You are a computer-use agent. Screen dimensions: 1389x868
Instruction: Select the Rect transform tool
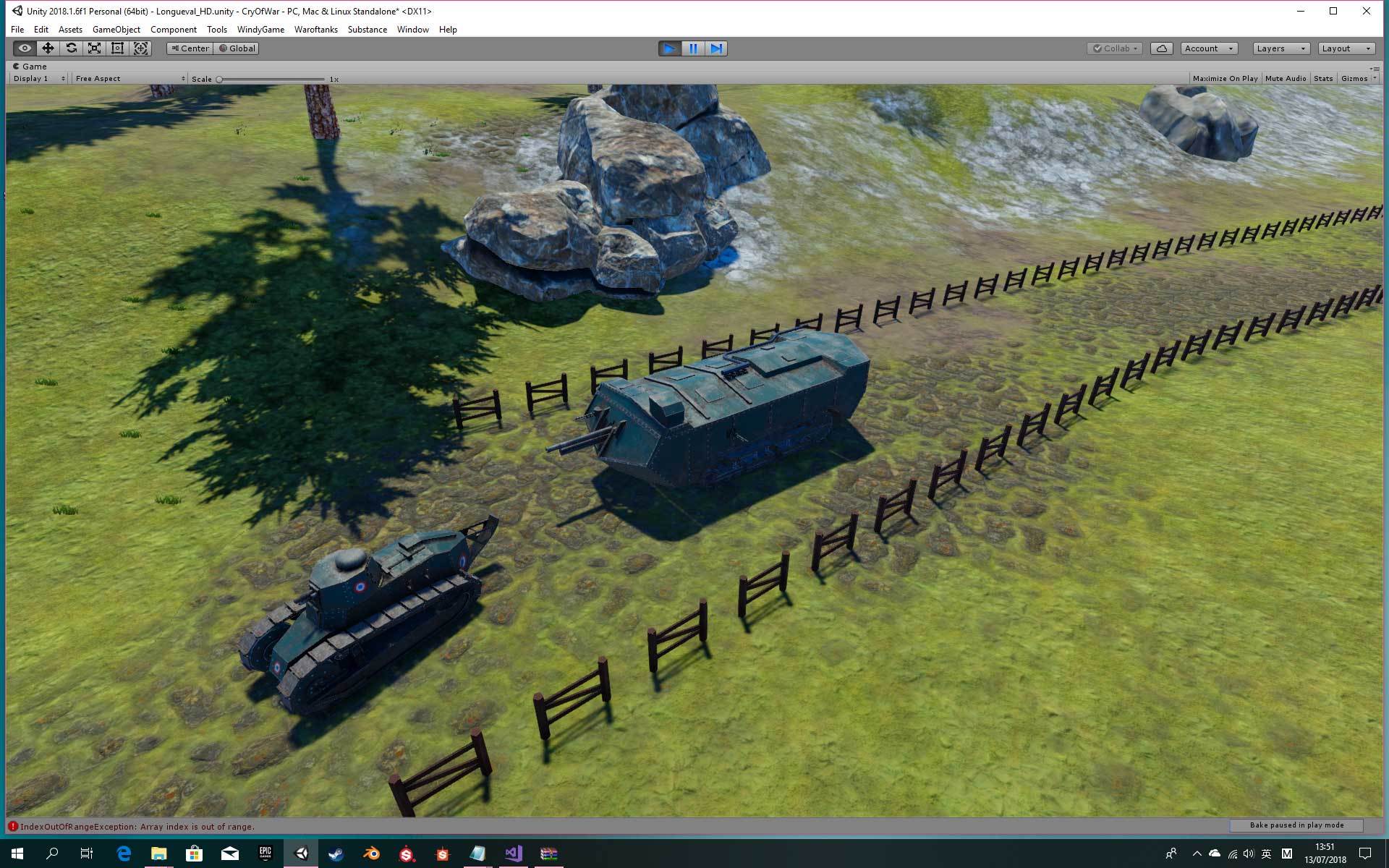point(117,48)
